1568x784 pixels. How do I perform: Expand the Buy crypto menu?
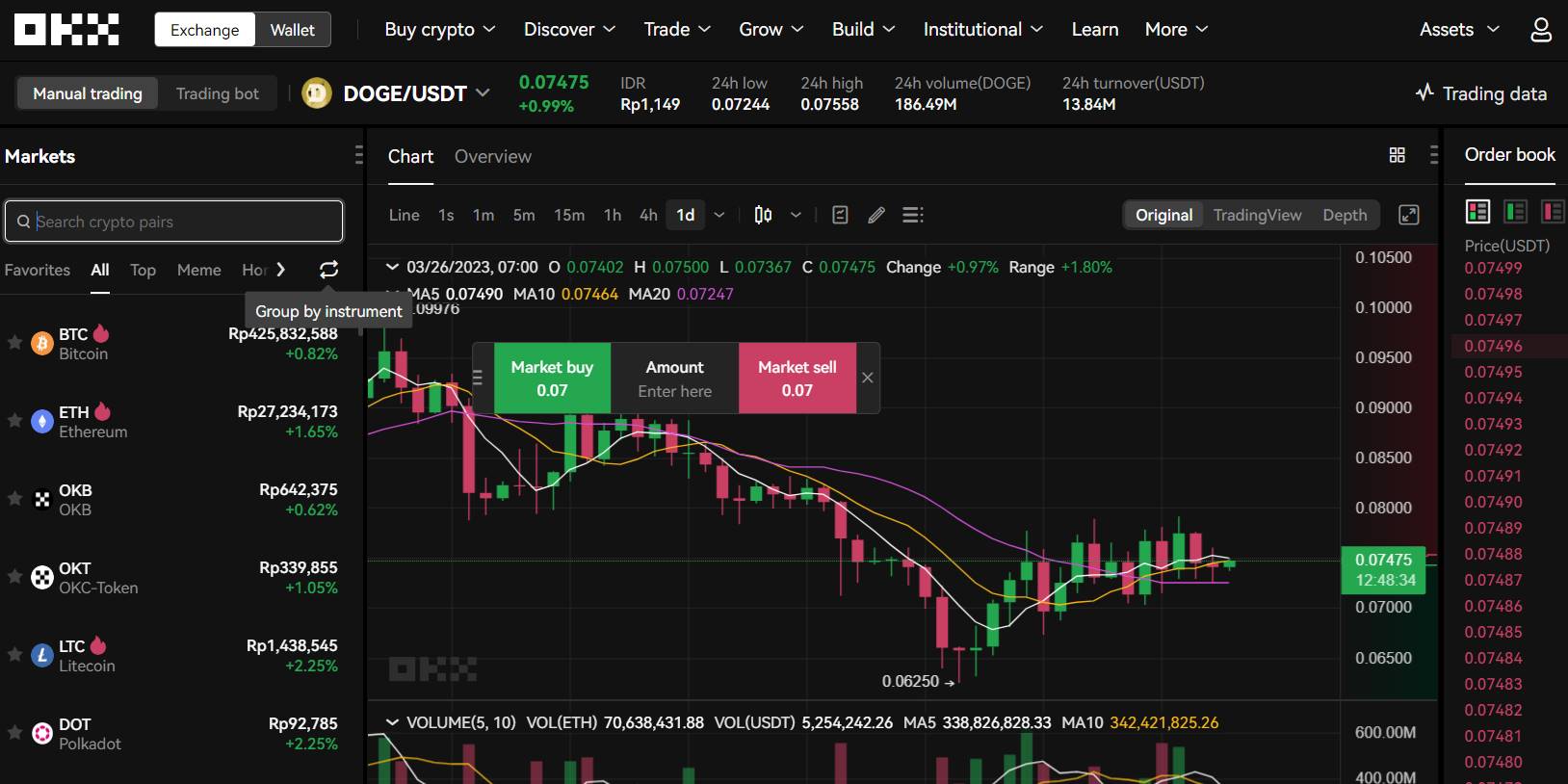pyautogui.click(x=440, y=30)
